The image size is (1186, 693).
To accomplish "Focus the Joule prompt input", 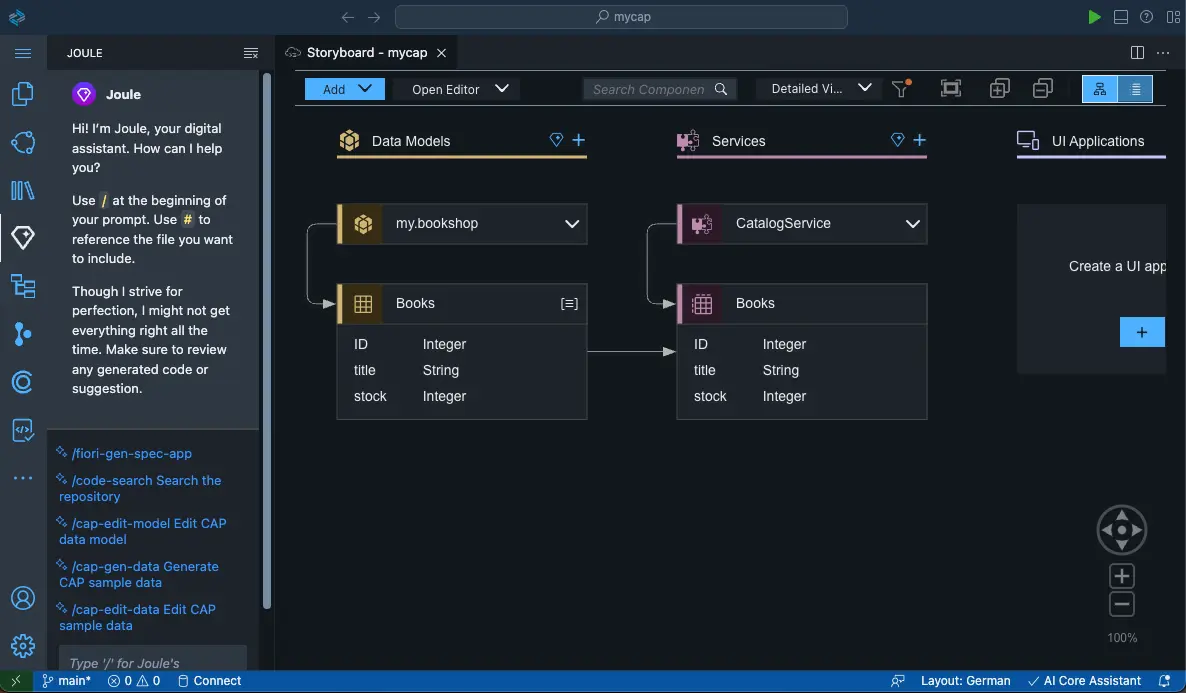I will tap(153, 658).
